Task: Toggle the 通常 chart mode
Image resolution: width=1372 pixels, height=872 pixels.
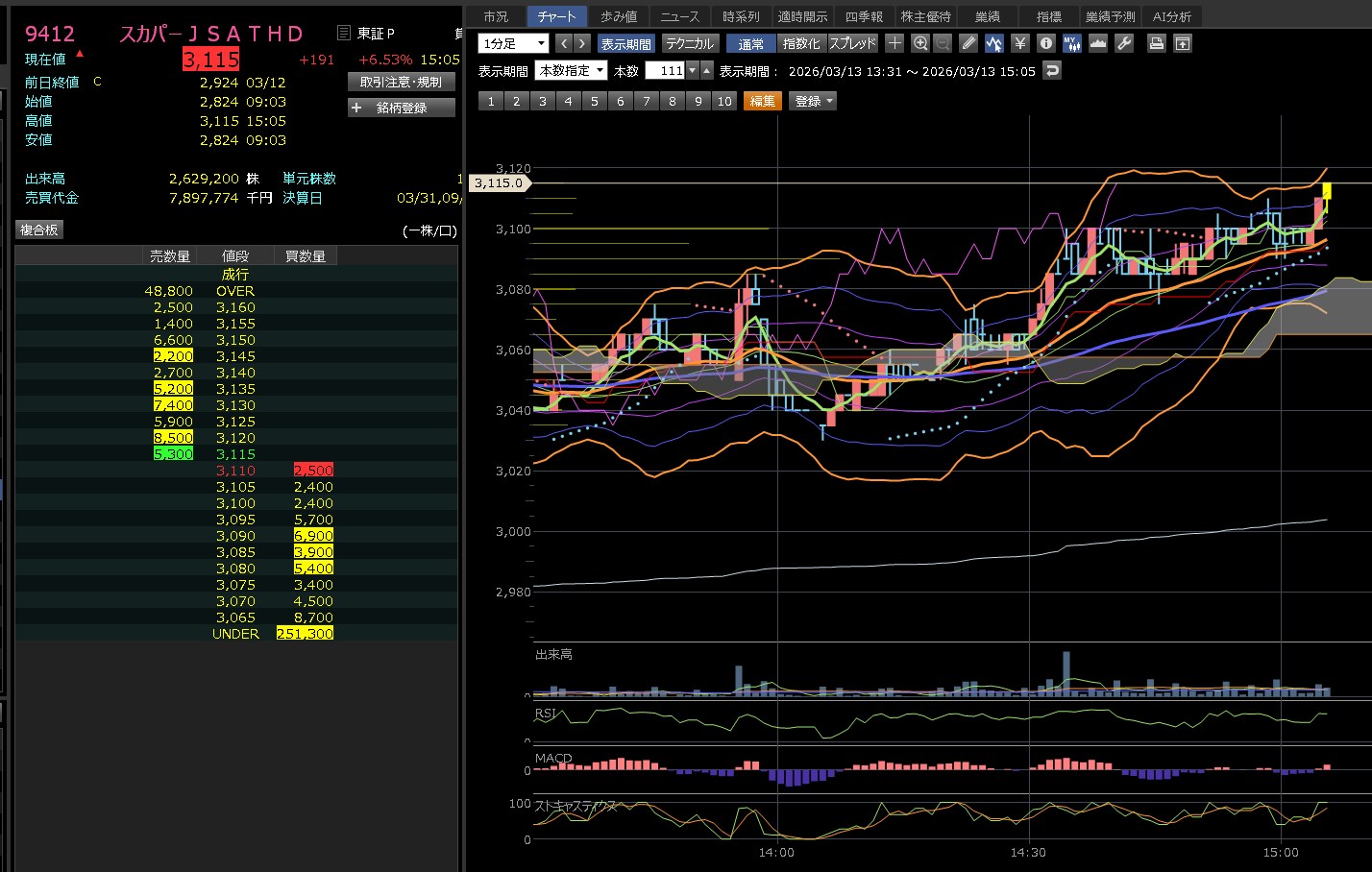Action: coord(750,44)
